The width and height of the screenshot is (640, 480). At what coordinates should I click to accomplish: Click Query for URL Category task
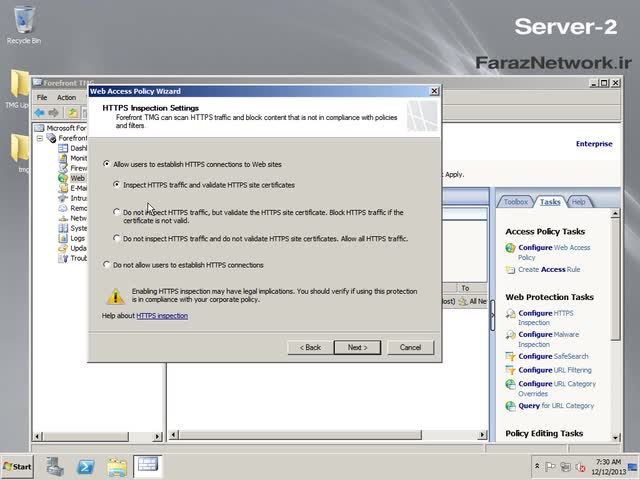click(556, 406)
